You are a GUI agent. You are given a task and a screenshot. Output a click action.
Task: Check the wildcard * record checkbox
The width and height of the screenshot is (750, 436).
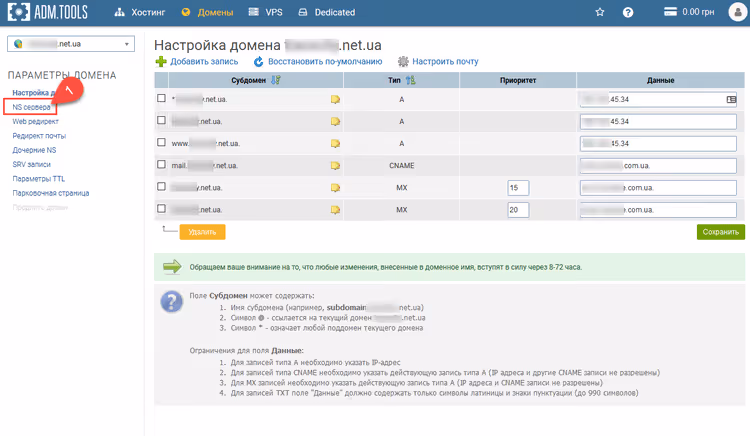coord(162,98)
